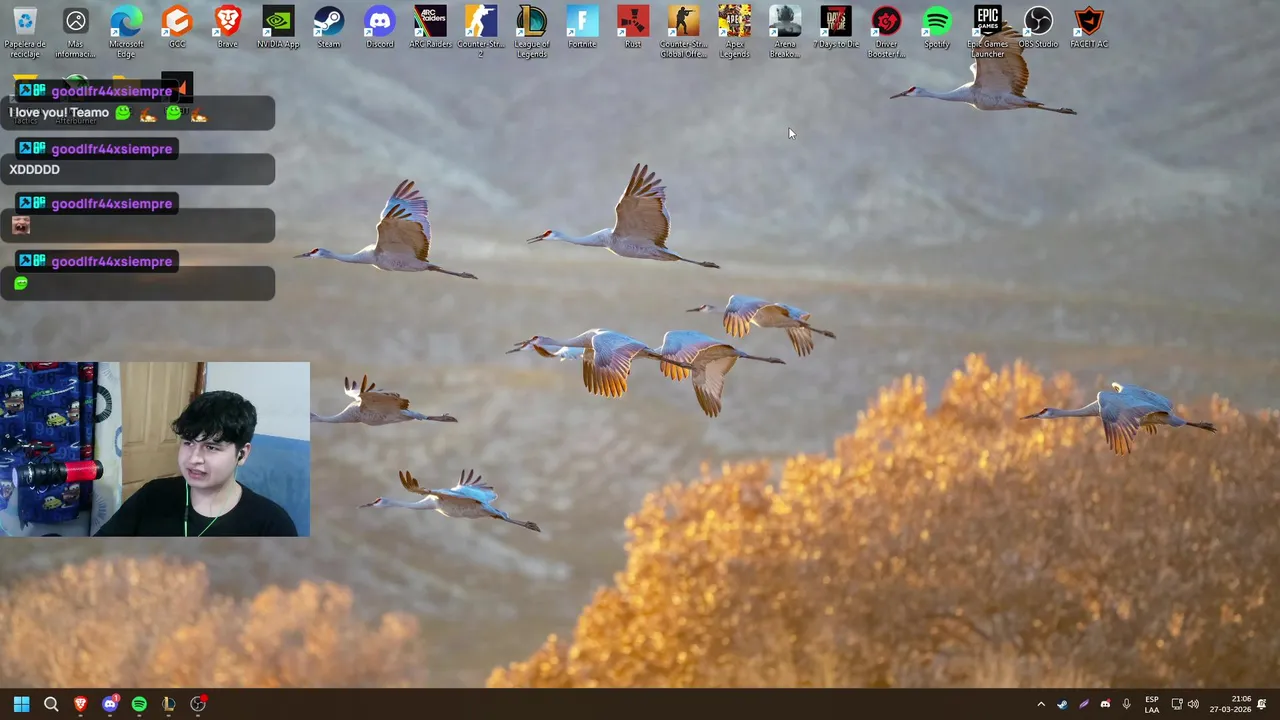Launch Steam from the desktop

click(x=329, y=27)
